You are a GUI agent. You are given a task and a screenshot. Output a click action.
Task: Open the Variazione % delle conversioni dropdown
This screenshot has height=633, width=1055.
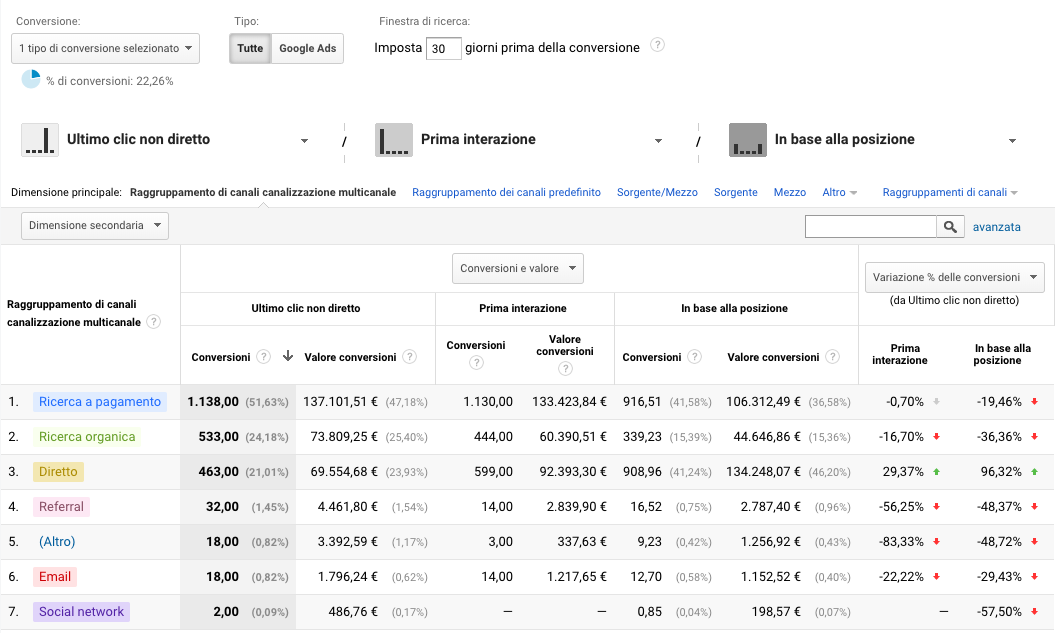[955, 277]
